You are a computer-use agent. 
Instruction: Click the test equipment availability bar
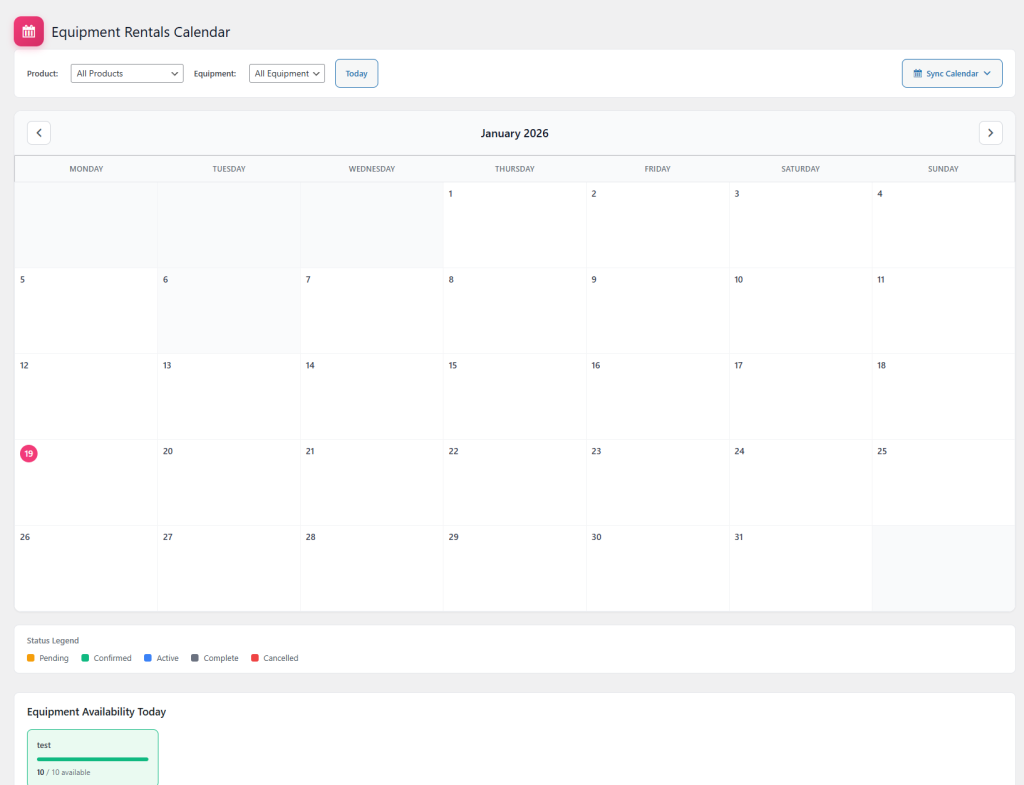click(92, 759)
